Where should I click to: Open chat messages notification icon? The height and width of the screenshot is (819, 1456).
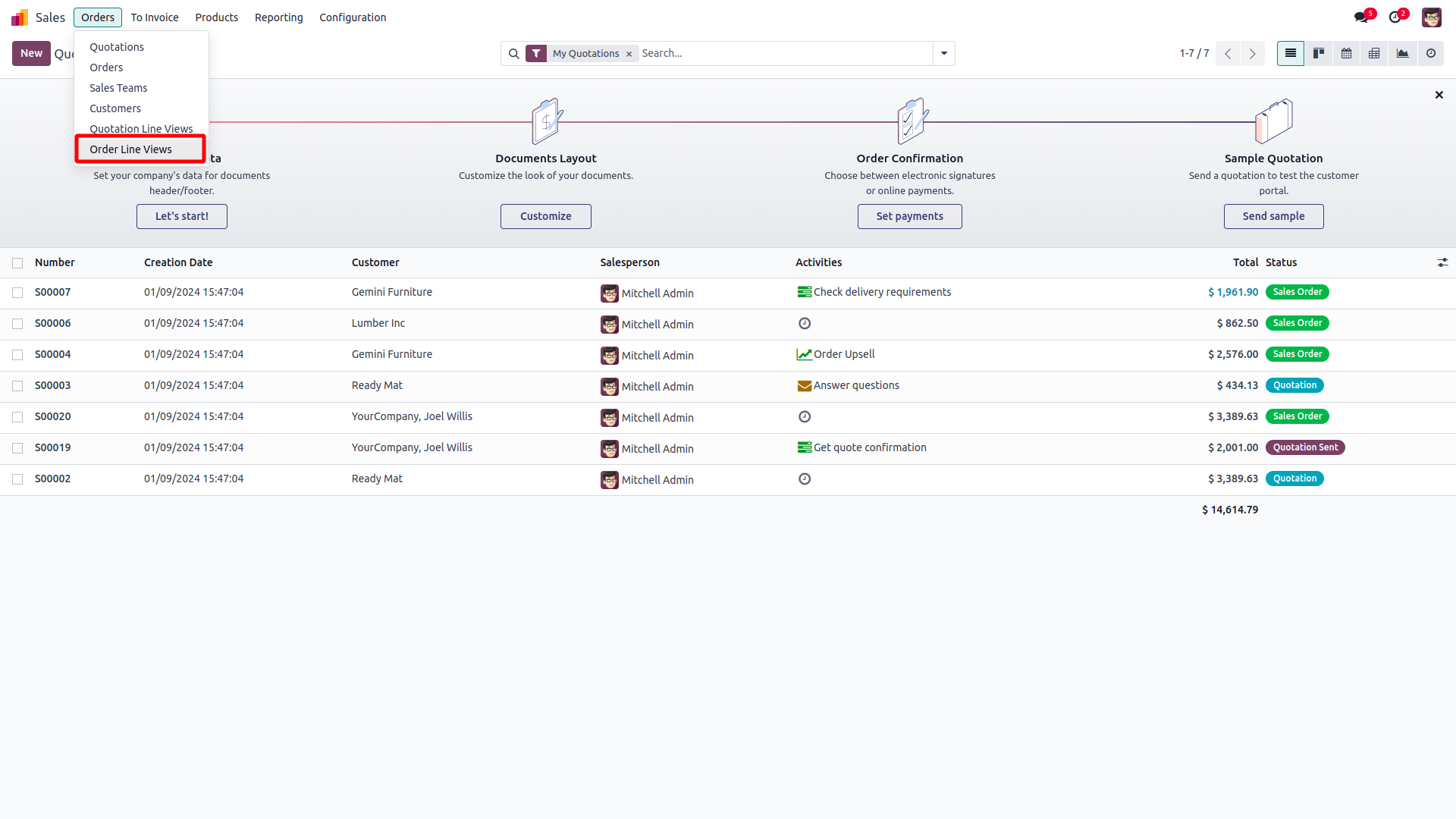(1363, 17)
